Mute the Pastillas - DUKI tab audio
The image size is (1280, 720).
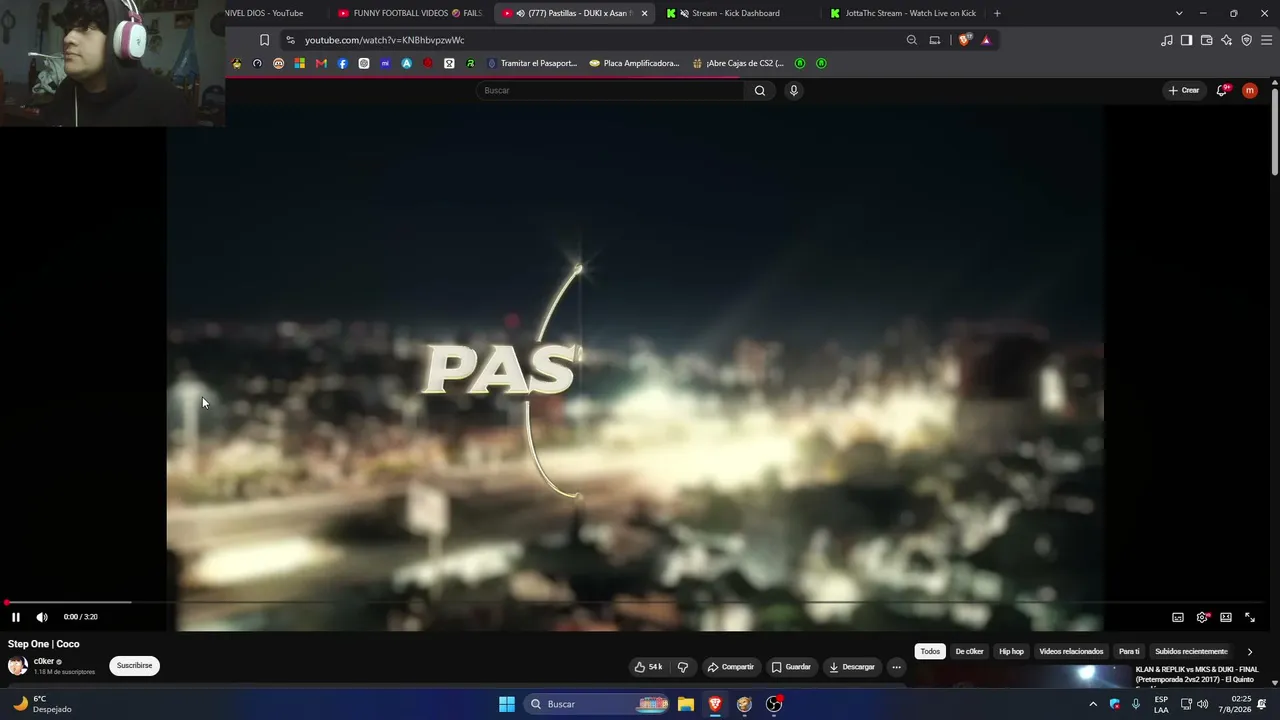tap(521, 13)
